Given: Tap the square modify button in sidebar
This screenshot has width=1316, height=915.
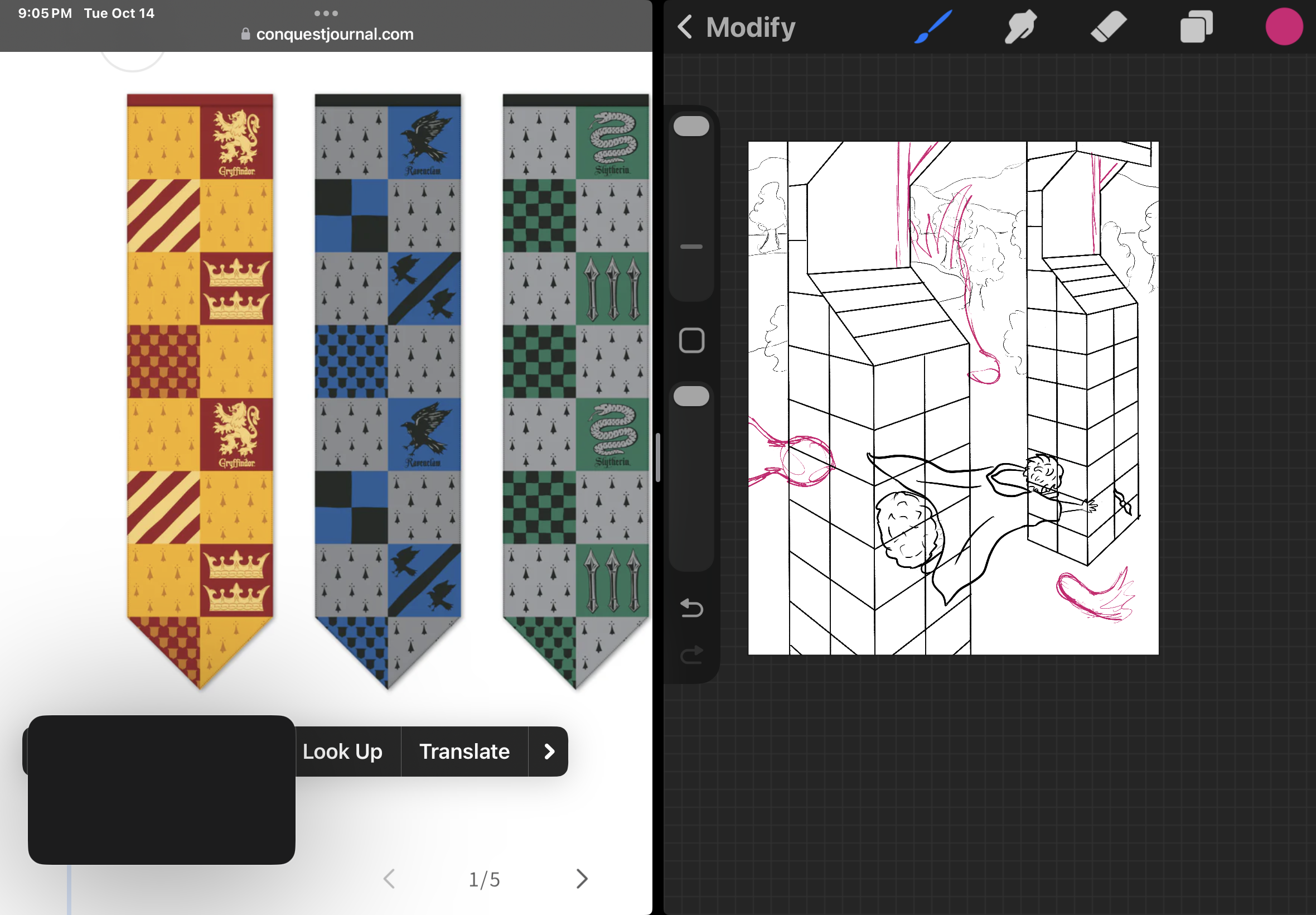Looking at the screenshot, I should [691, 340].
